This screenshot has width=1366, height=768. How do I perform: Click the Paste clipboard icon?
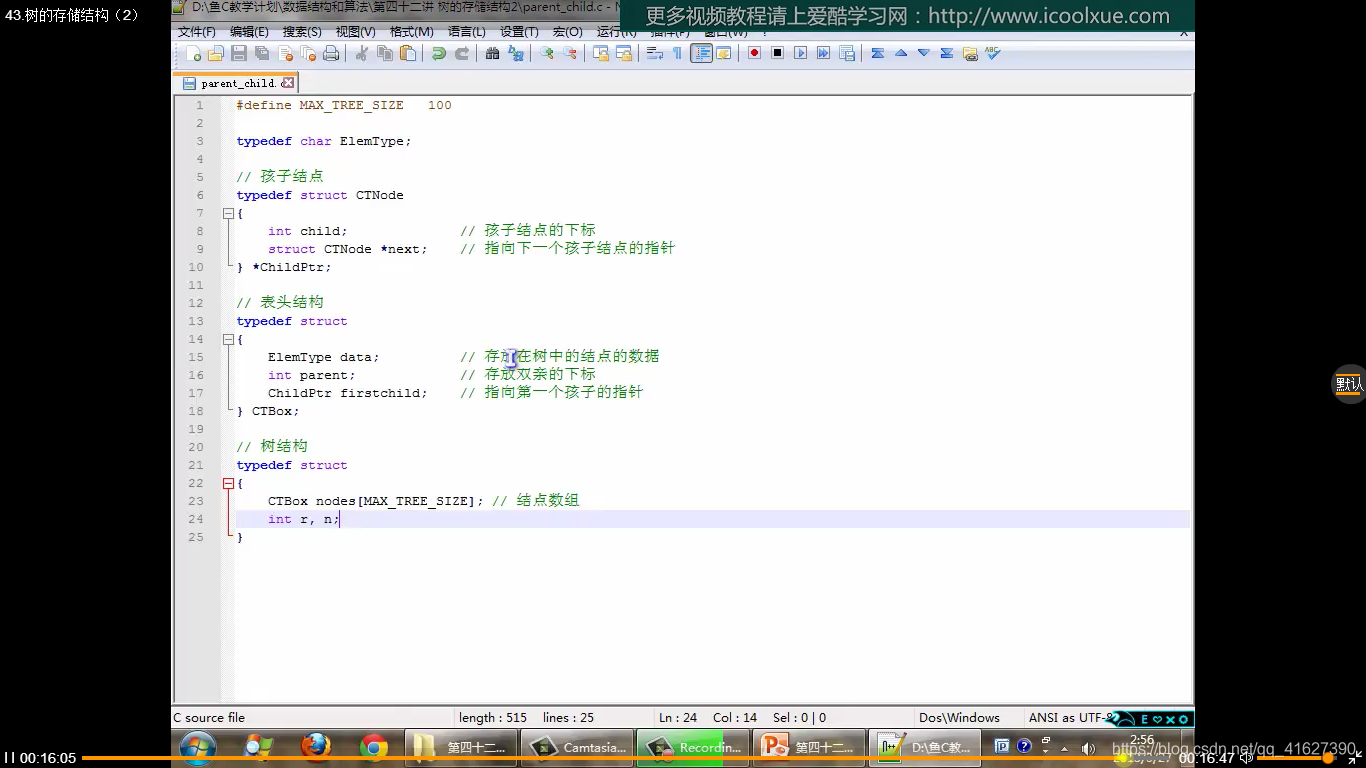pos(408,54)
